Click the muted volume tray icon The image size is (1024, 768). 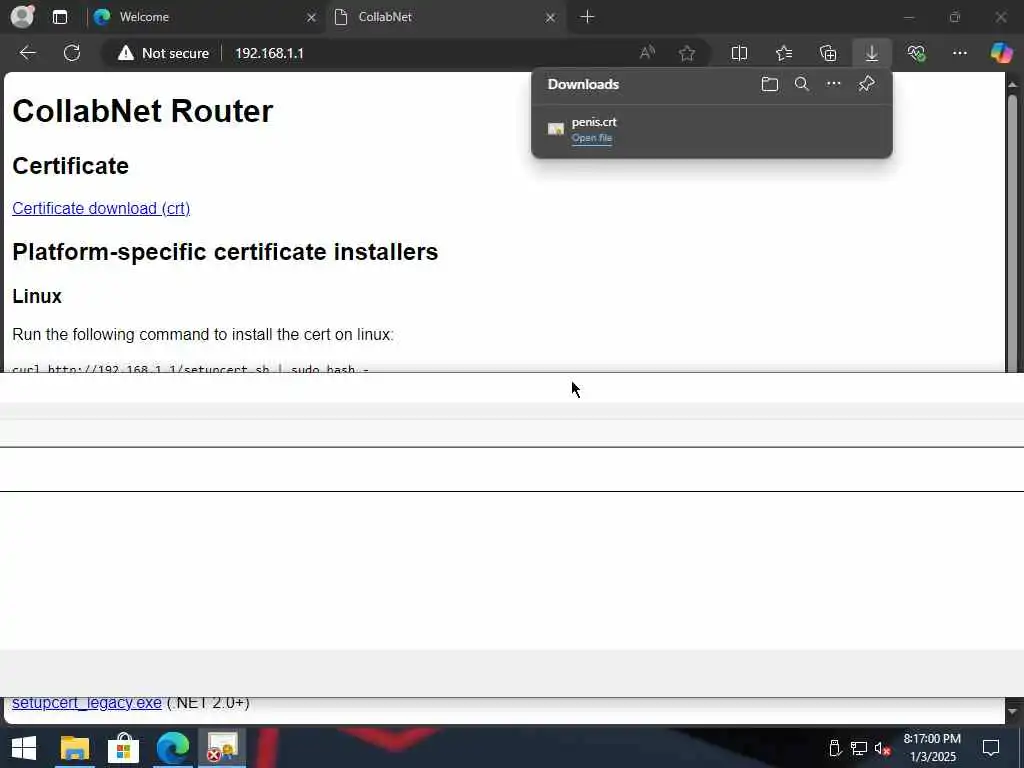[x=882, y=748]
